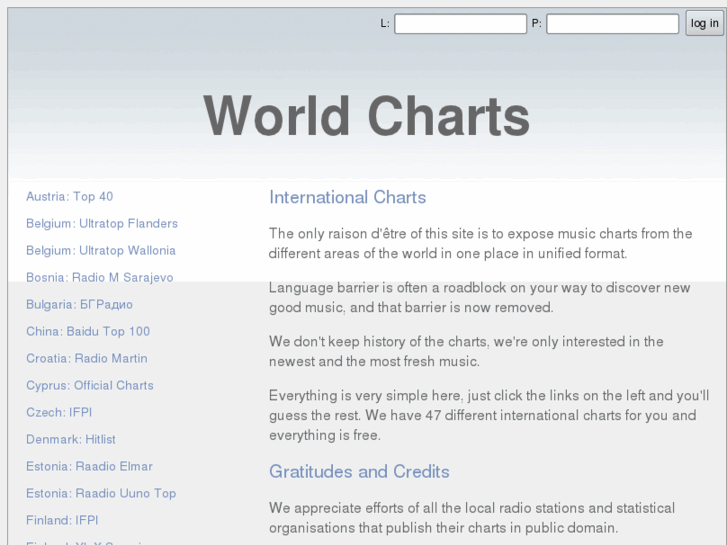Open Estonia: Raadio Elmar link
The width and height of the screenshot is (727, 545).
(89, 466)
